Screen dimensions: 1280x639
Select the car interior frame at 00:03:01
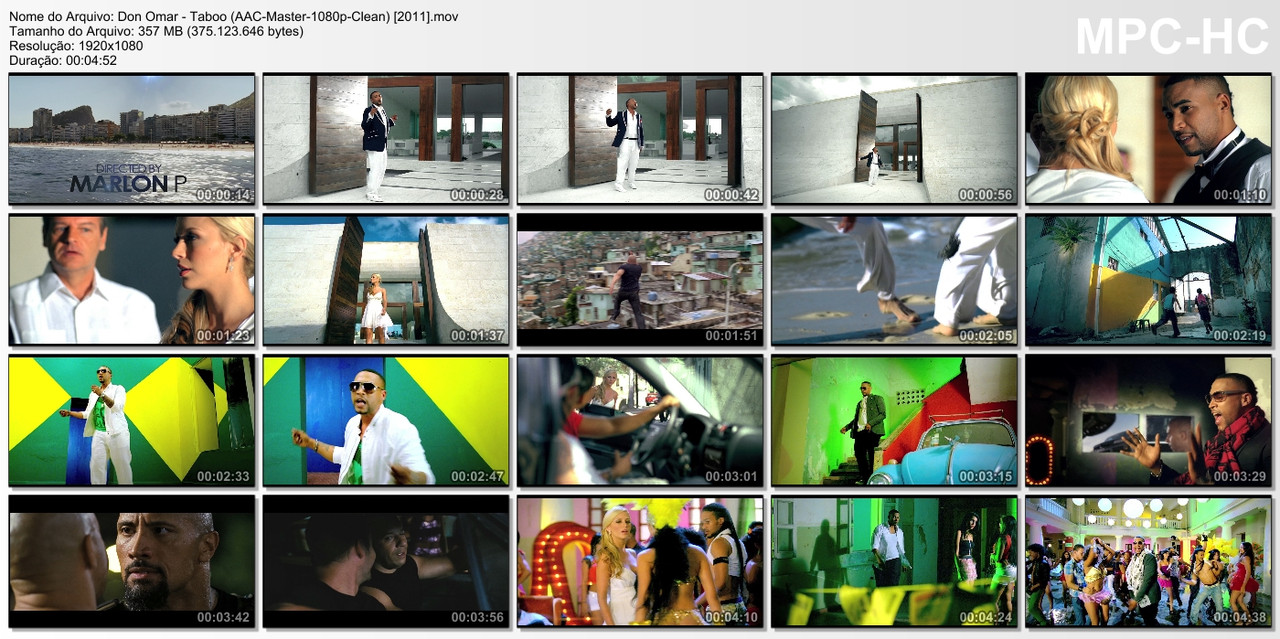640,421
